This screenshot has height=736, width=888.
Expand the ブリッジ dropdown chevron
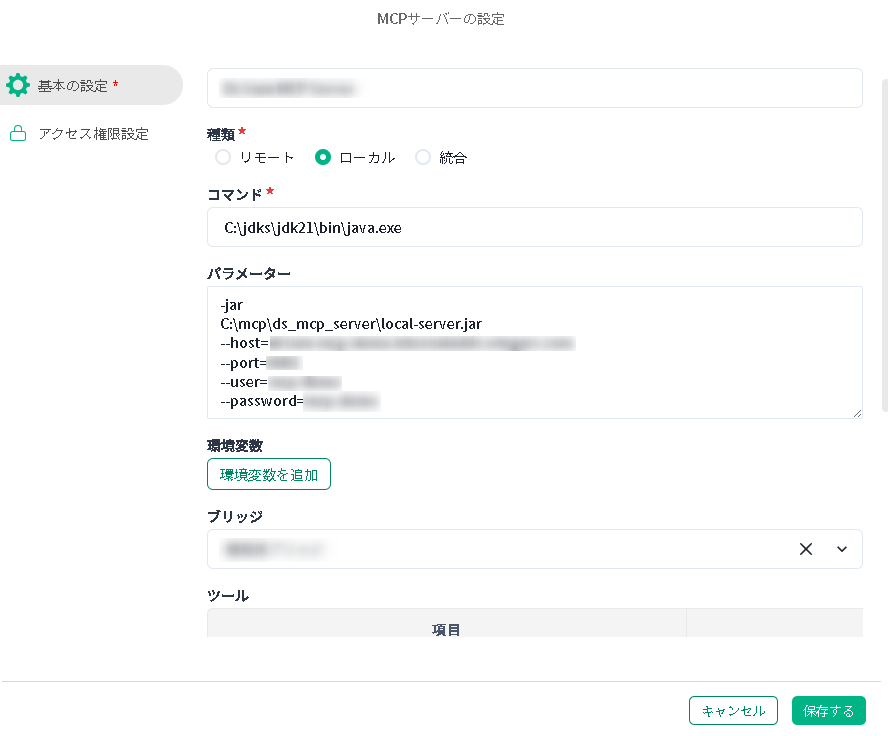click(841, 549)
